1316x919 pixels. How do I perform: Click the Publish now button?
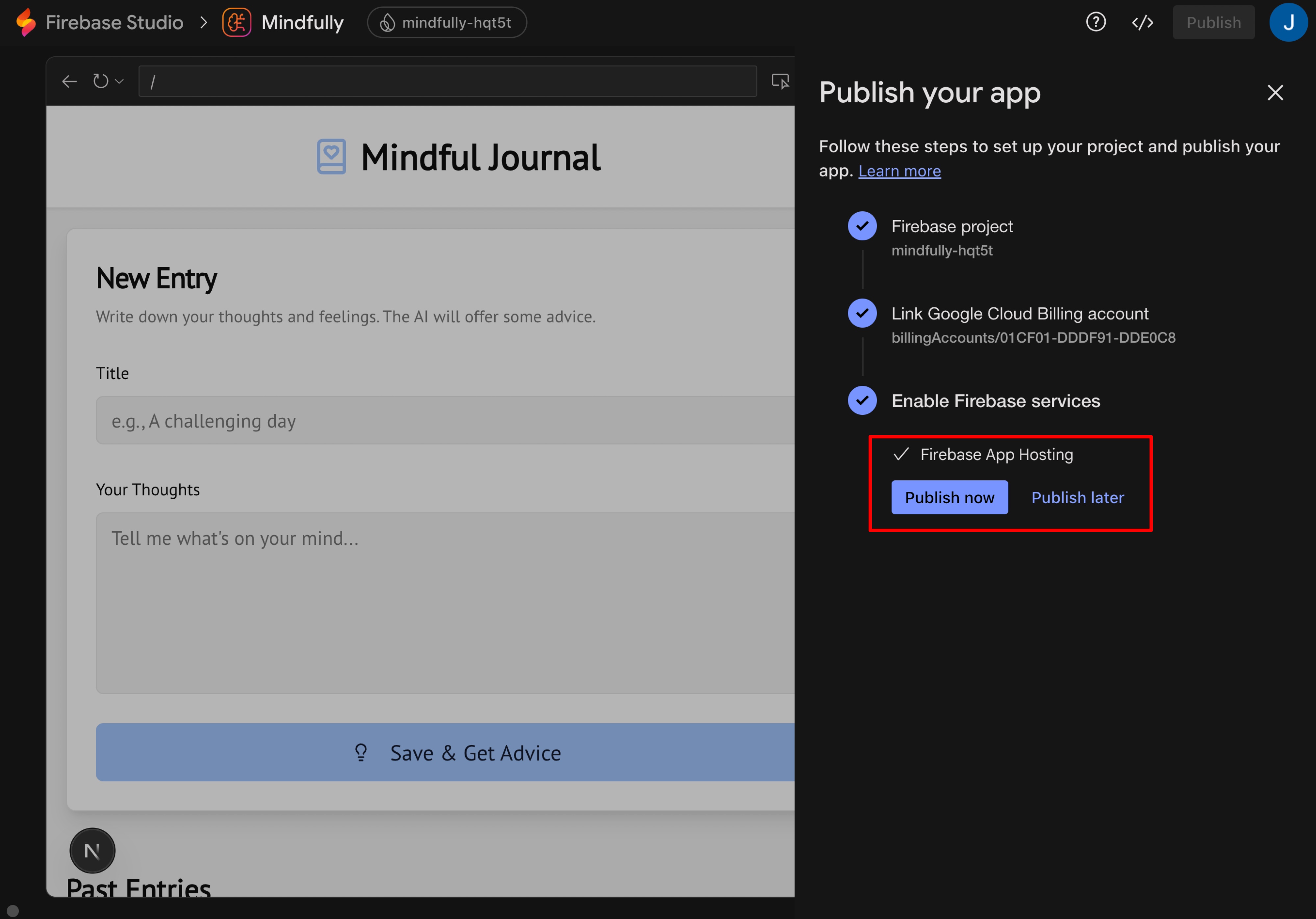949,497
